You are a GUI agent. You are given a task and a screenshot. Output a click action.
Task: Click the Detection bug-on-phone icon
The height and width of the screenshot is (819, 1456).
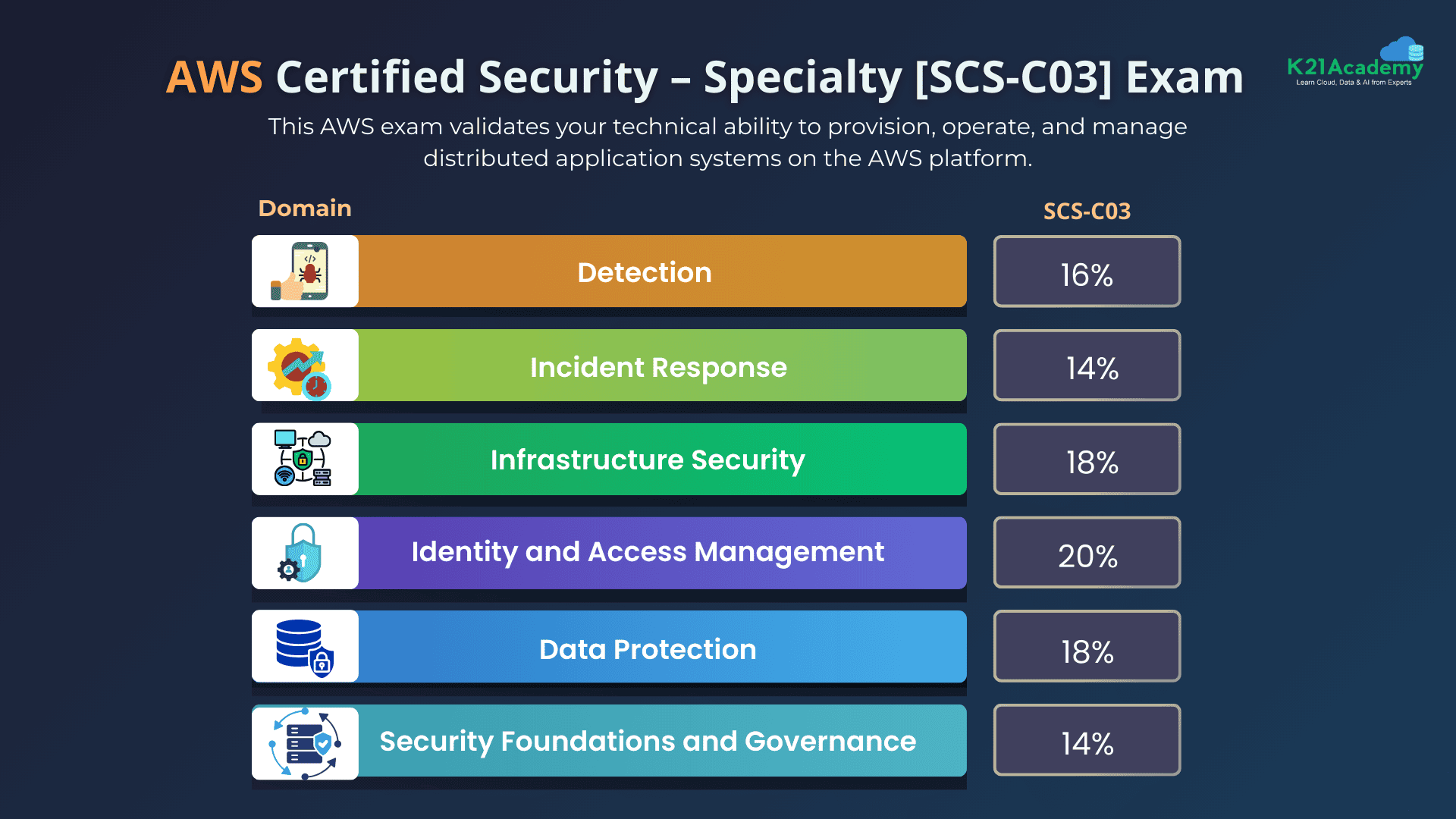click(x=304, y=271)
